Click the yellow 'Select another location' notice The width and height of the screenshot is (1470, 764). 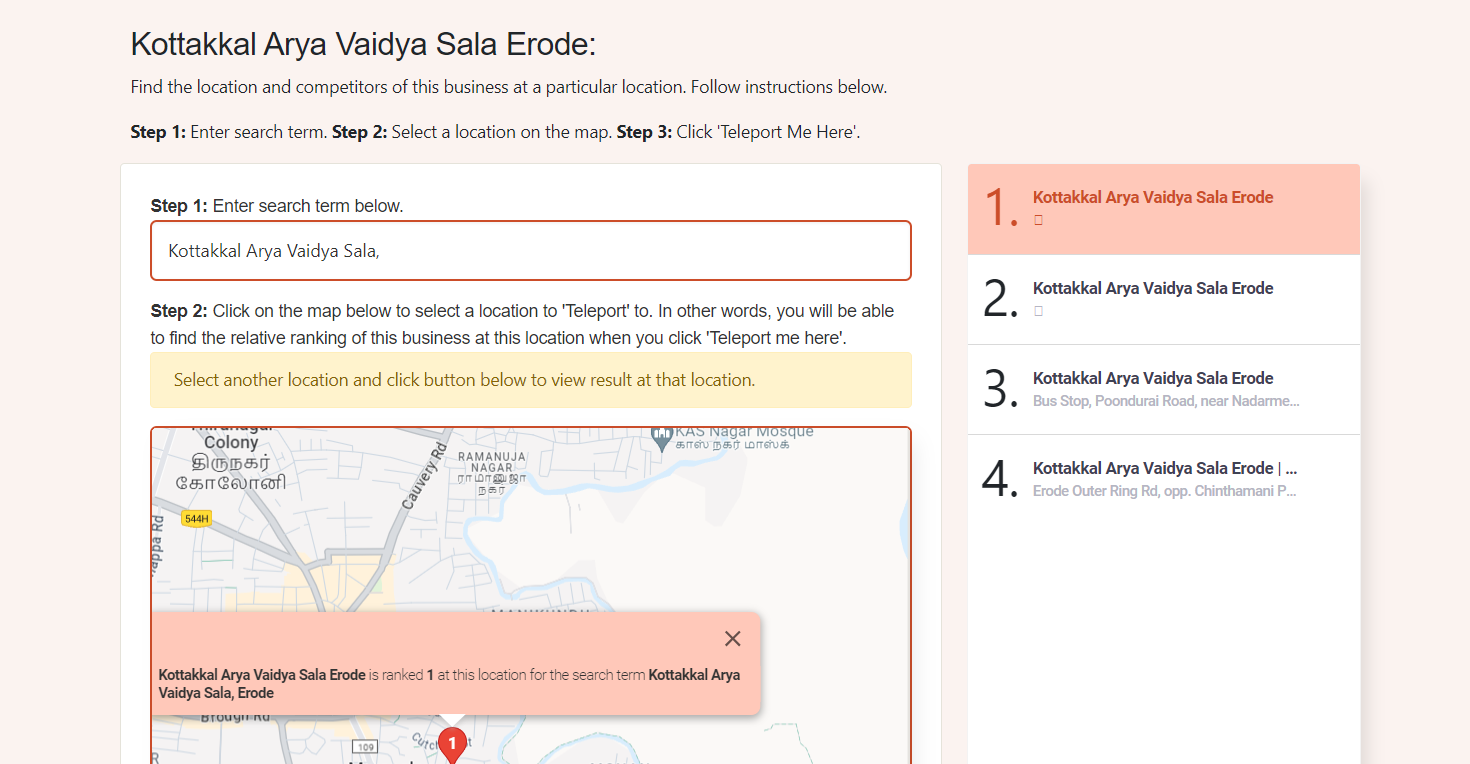(x=531, y=380)
